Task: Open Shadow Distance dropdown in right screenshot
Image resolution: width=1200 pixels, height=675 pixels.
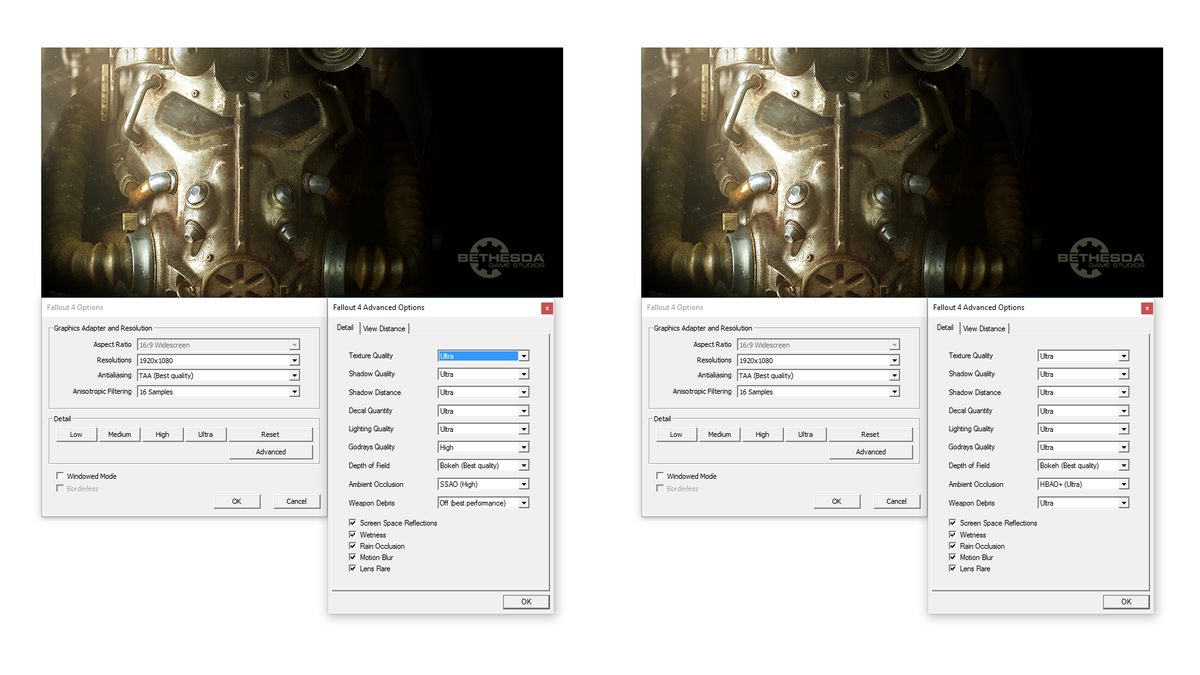Action: tap(1083, 392)
